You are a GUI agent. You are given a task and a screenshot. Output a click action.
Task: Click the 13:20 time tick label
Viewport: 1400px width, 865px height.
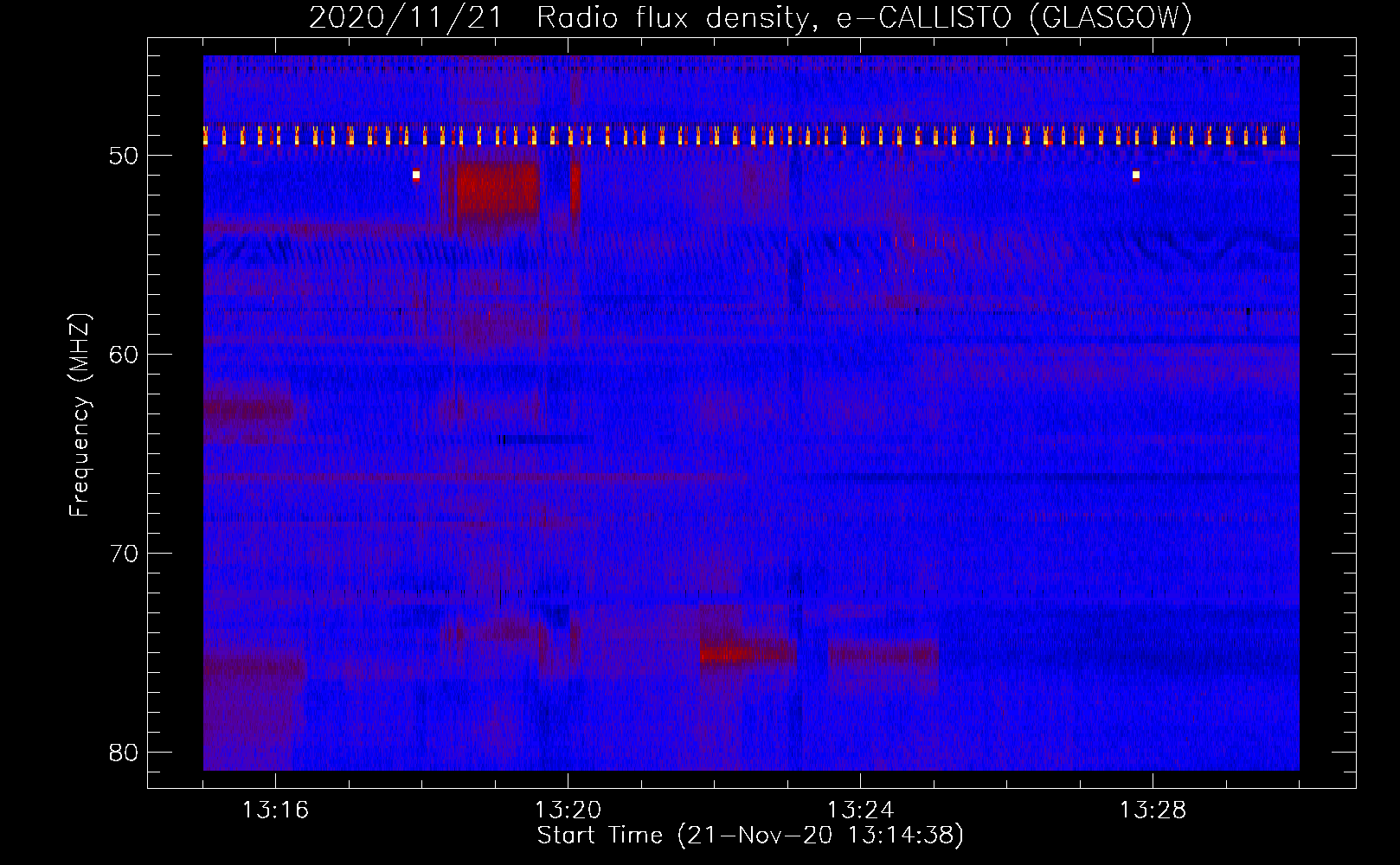568,811
